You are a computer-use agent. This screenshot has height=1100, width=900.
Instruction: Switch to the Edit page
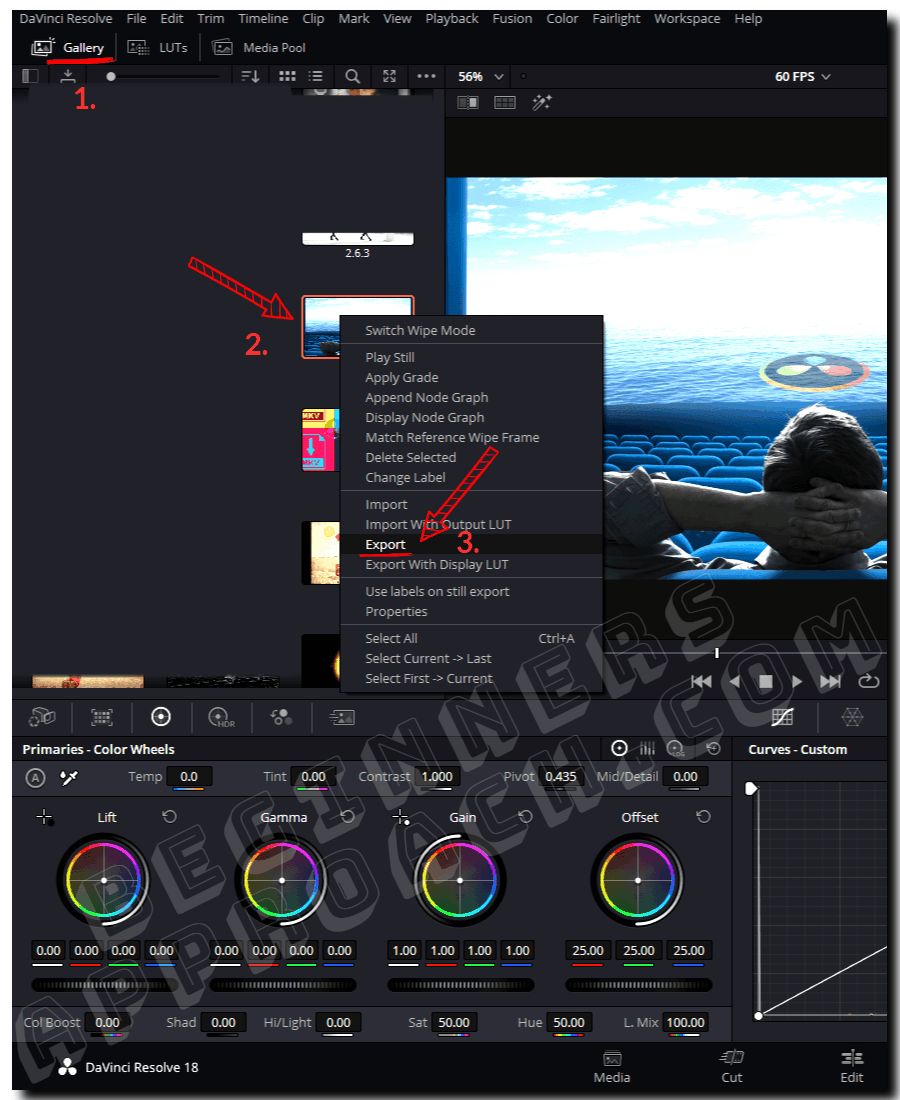point(851,1067)
